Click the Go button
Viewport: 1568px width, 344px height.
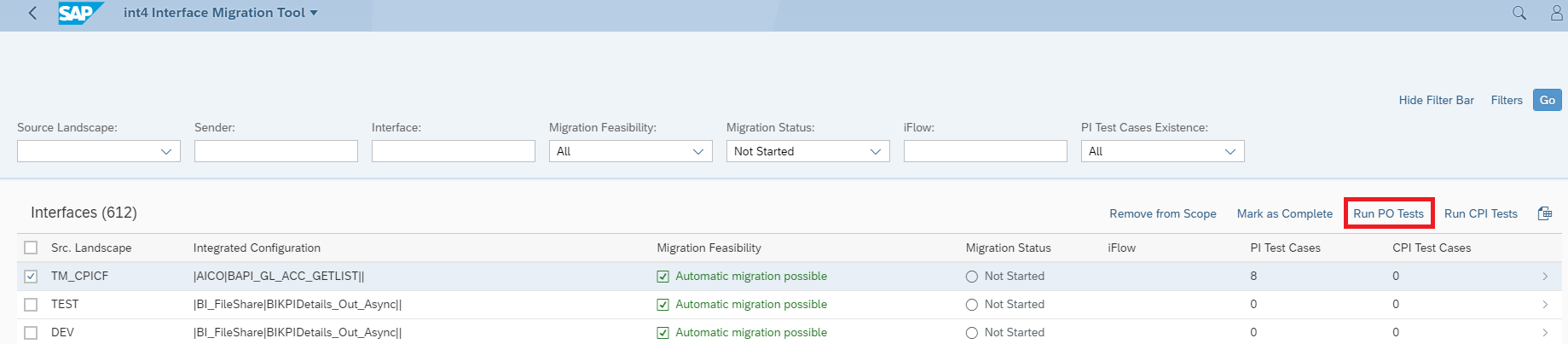click(x=1547, y=100)
